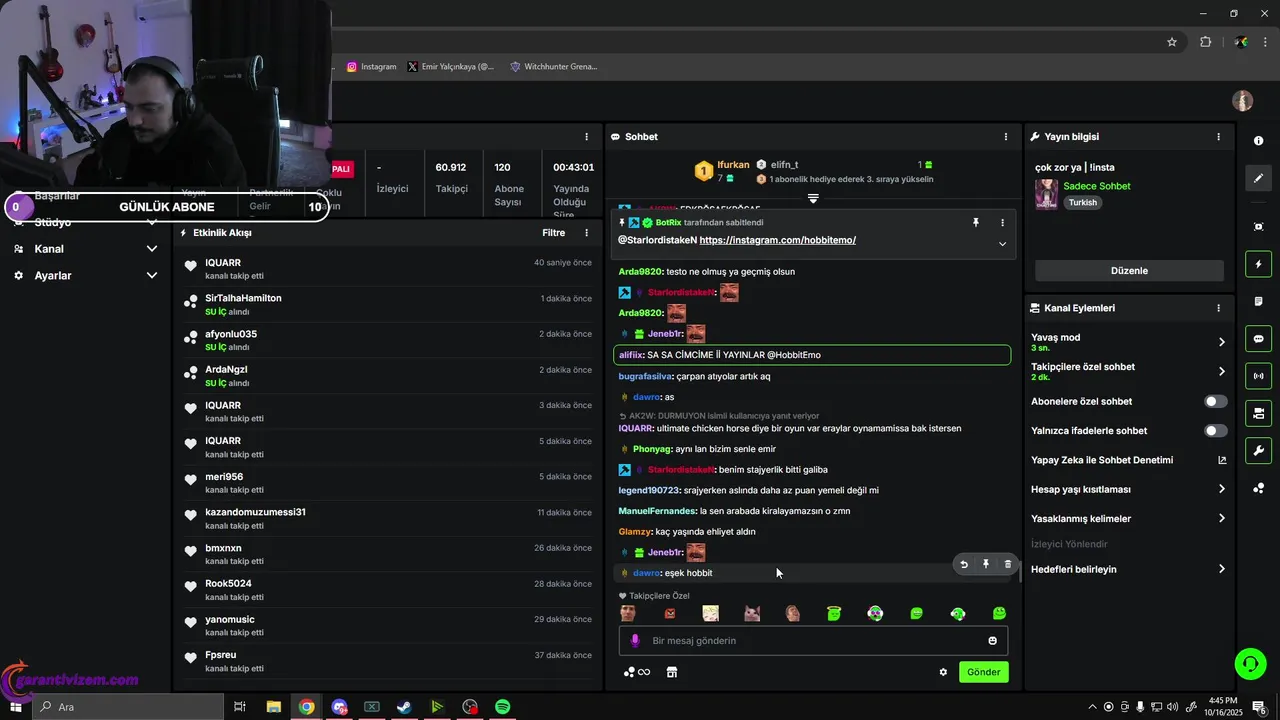This screenshot has width=1280, height=720.
Task: Toggle the channel actions camera sidebar icon
Action: [x=1258, y=413]
